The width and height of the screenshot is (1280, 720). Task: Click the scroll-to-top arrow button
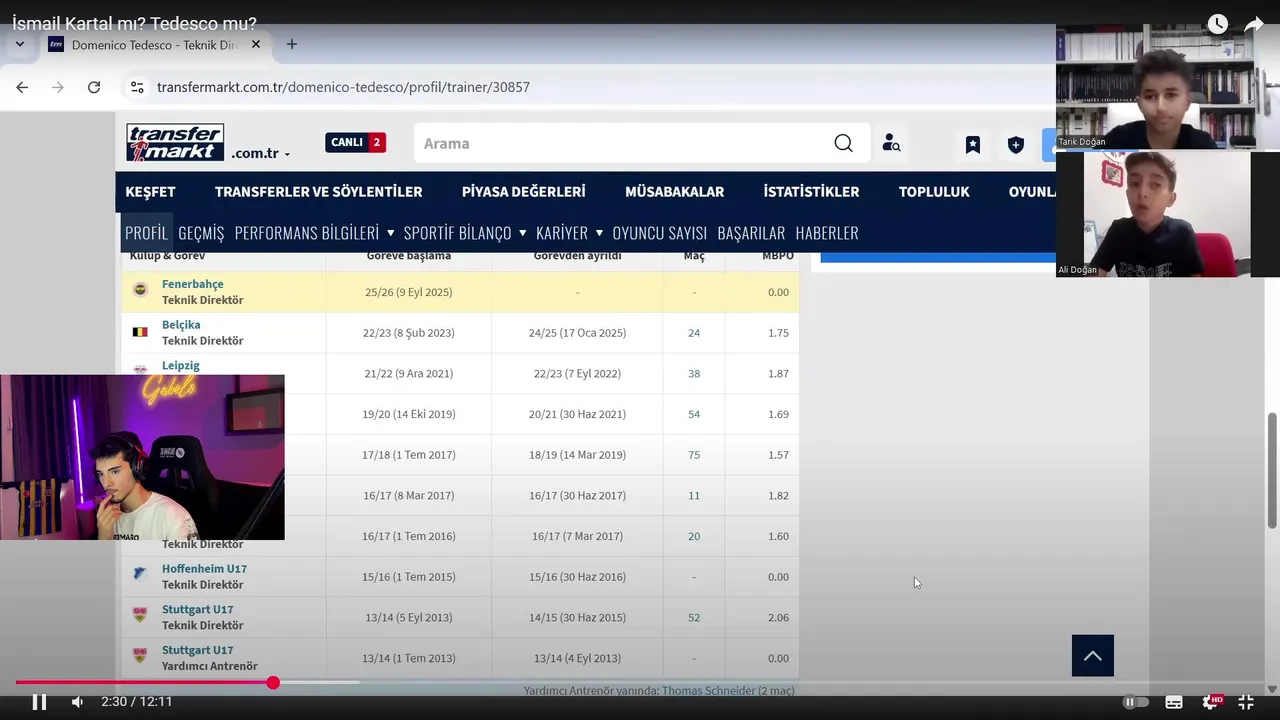click(x=1092, y=656)
